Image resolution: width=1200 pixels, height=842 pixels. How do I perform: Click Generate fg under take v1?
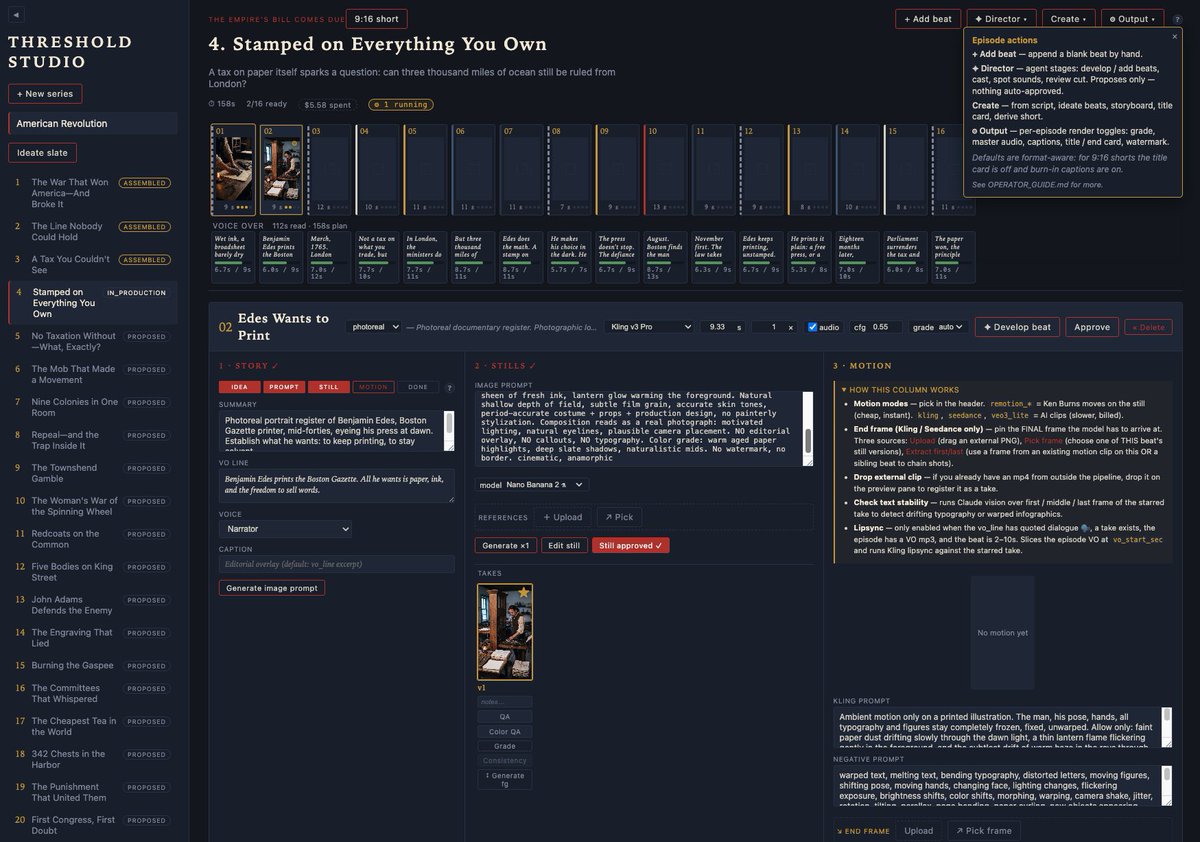pos(505,779)
